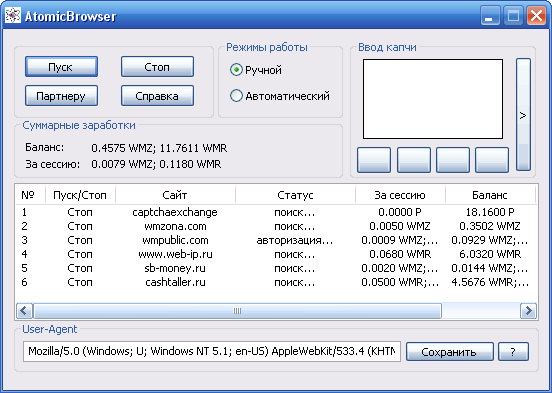The width and height of the screenshot is (552, 393).
Task: Open the Справка help button
Action: (157, 96)
